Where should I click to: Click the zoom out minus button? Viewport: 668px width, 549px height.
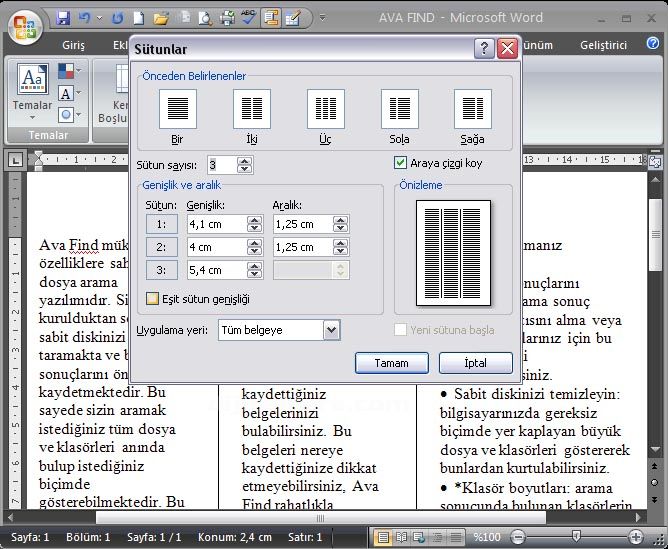click(518, 538)
